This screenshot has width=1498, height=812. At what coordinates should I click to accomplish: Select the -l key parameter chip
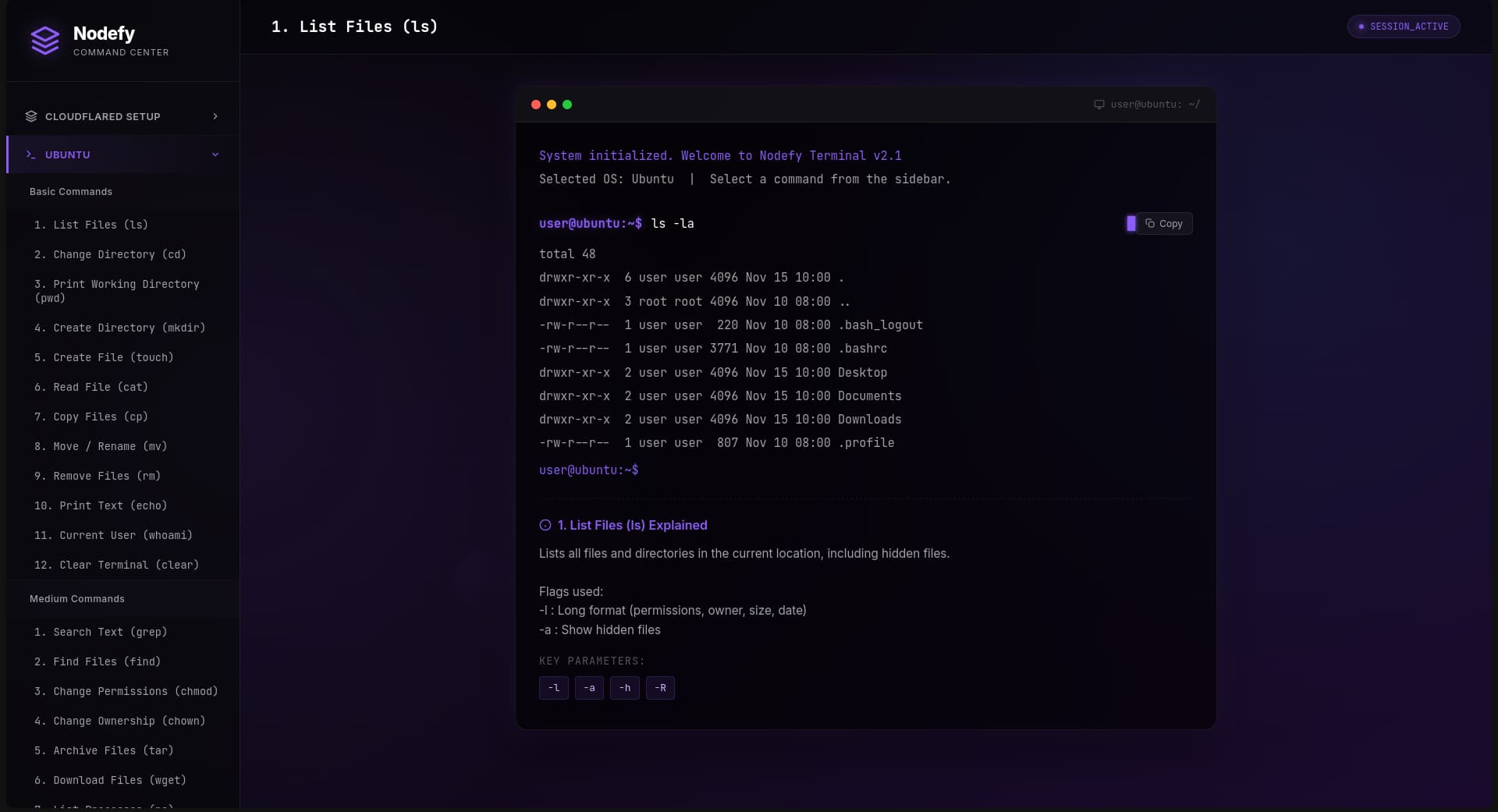(554, 688)
